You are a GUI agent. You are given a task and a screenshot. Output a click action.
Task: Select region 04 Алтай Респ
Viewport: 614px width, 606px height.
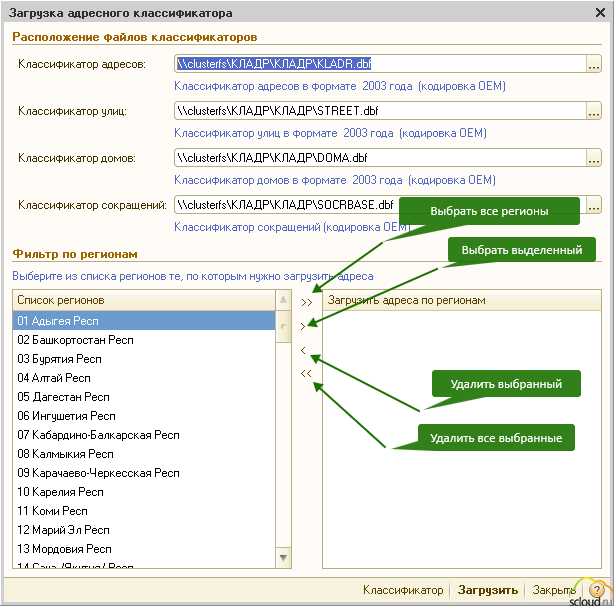144,378
